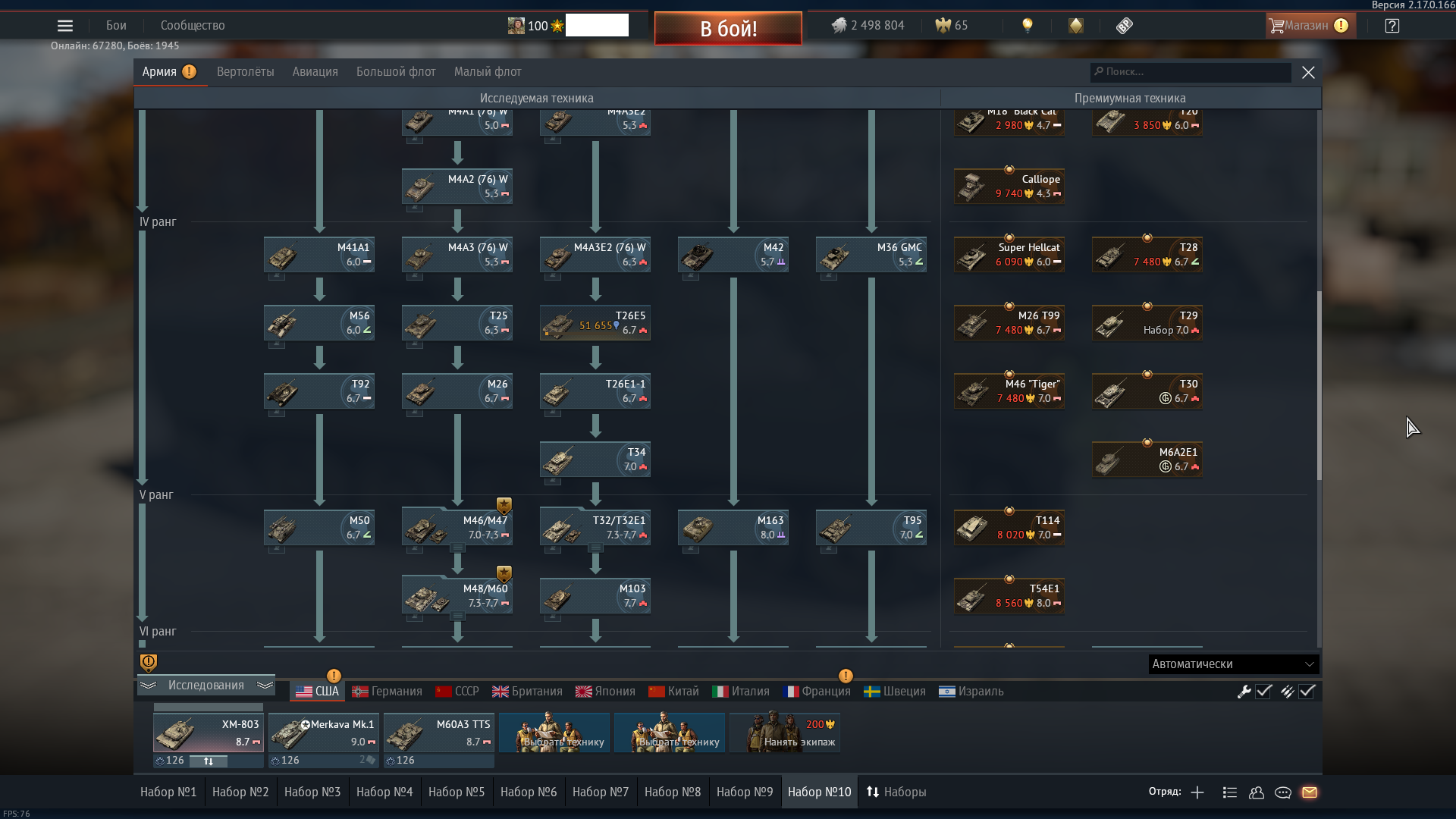Image resolution: width=1456 pixels, height=819 pixels.
Task: Click the Поиск search field
Action: point(1191,72)
